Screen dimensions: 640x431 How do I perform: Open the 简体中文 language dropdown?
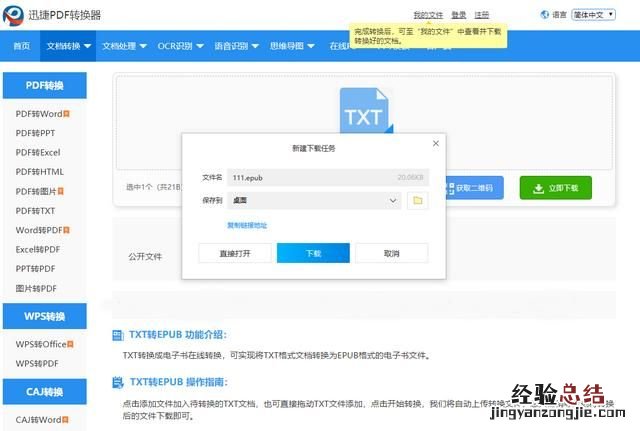593,15
